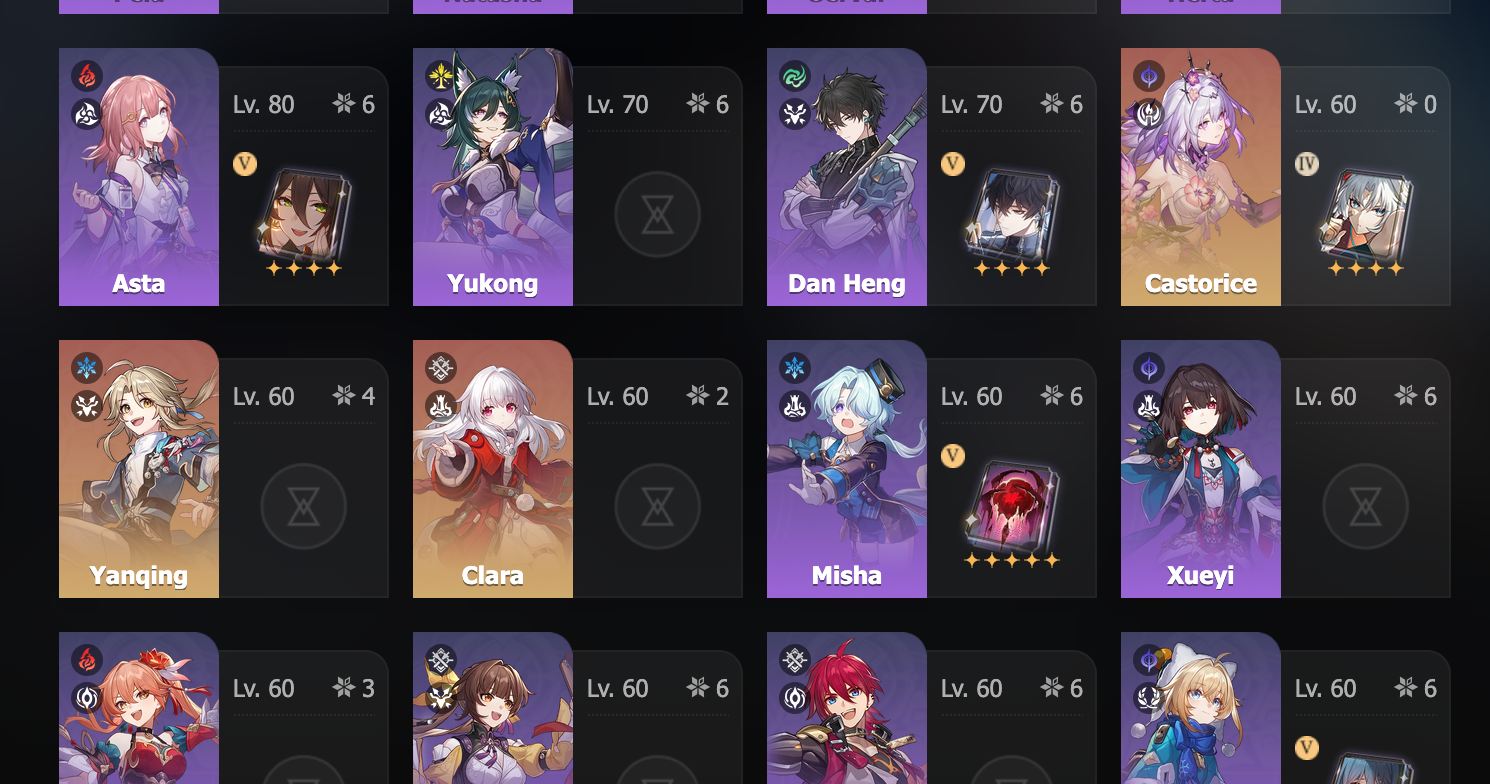
Task: Open Misha's red light cone thumbnail
Action: 1012,505
